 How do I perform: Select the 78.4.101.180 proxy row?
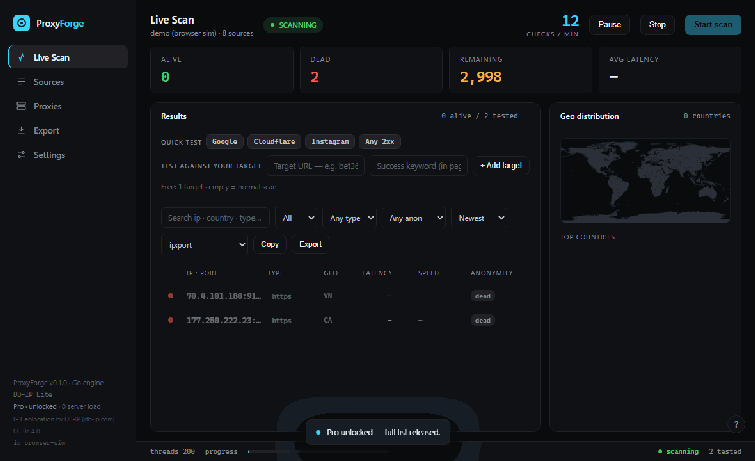pos(345,296)
